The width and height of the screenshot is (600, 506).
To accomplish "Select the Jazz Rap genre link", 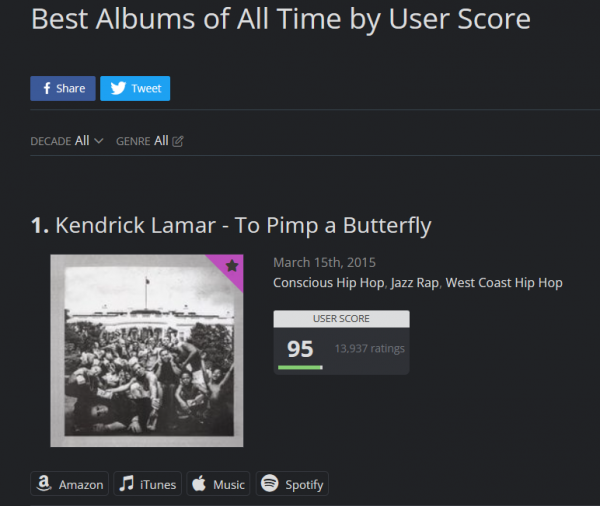I will (415, 283).
